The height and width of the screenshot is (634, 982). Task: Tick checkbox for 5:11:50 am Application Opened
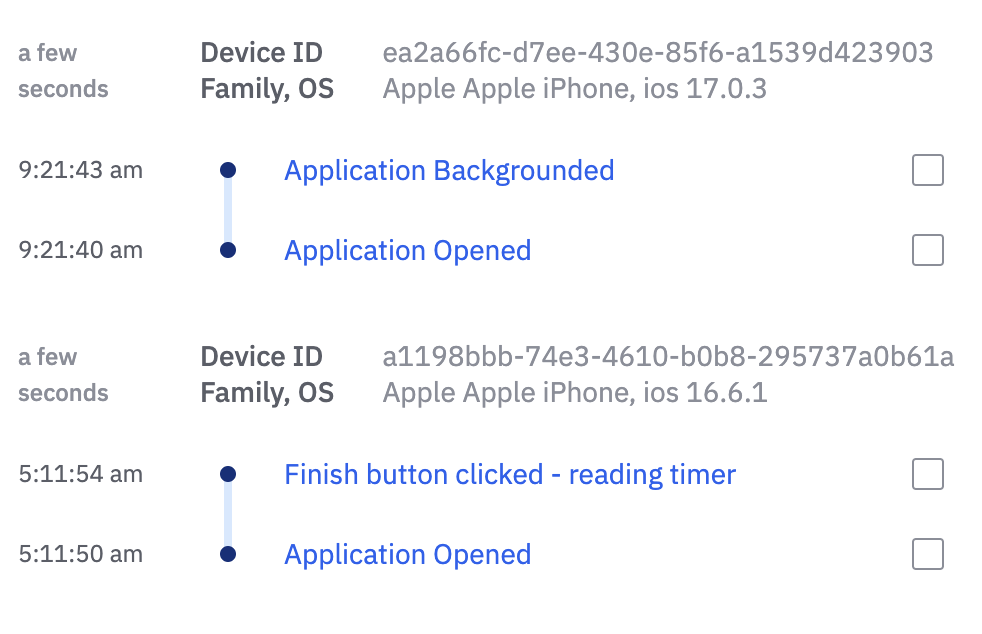point(928,554)
